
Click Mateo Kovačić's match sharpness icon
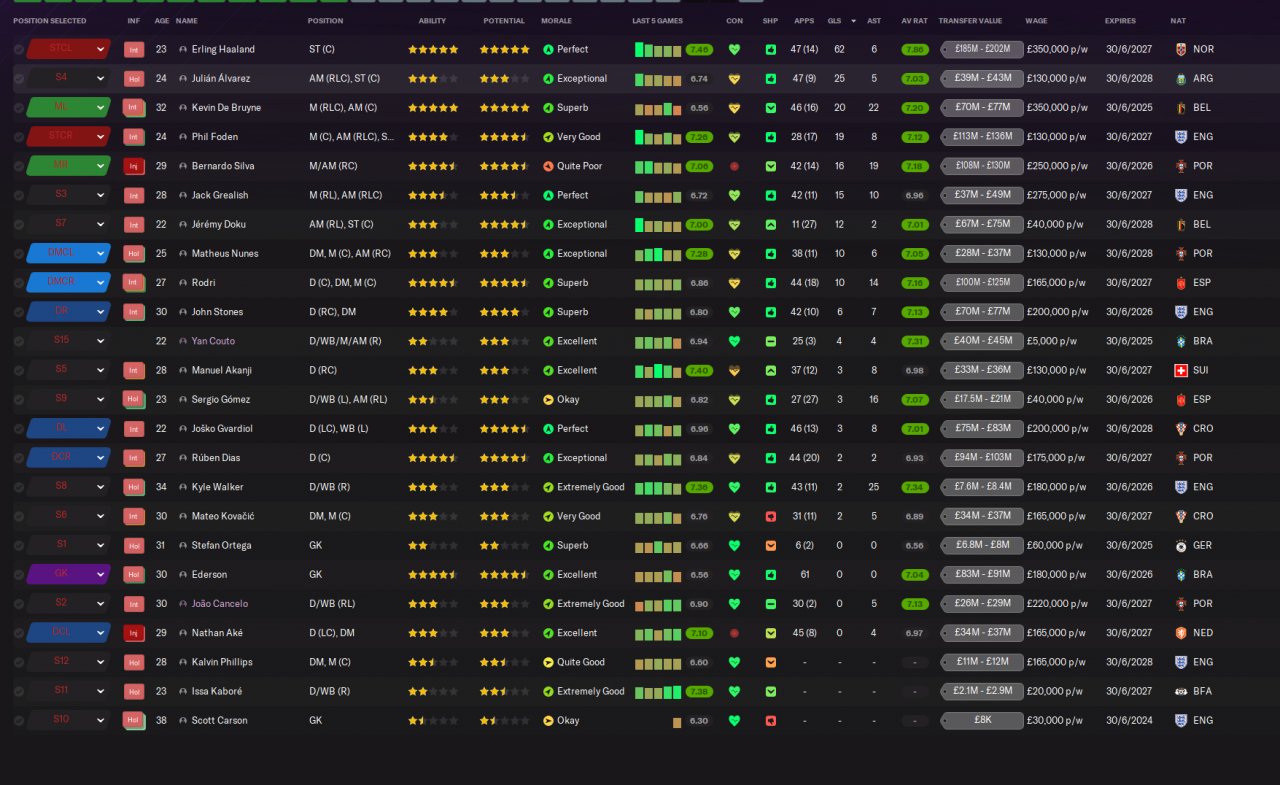coord(770,516)
